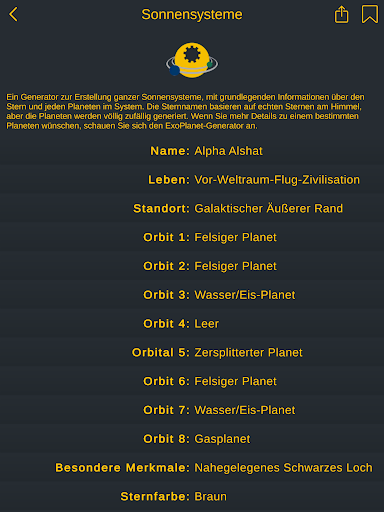Select the Standort Galaktischer Äußerer Rand row

coord(192,208)
